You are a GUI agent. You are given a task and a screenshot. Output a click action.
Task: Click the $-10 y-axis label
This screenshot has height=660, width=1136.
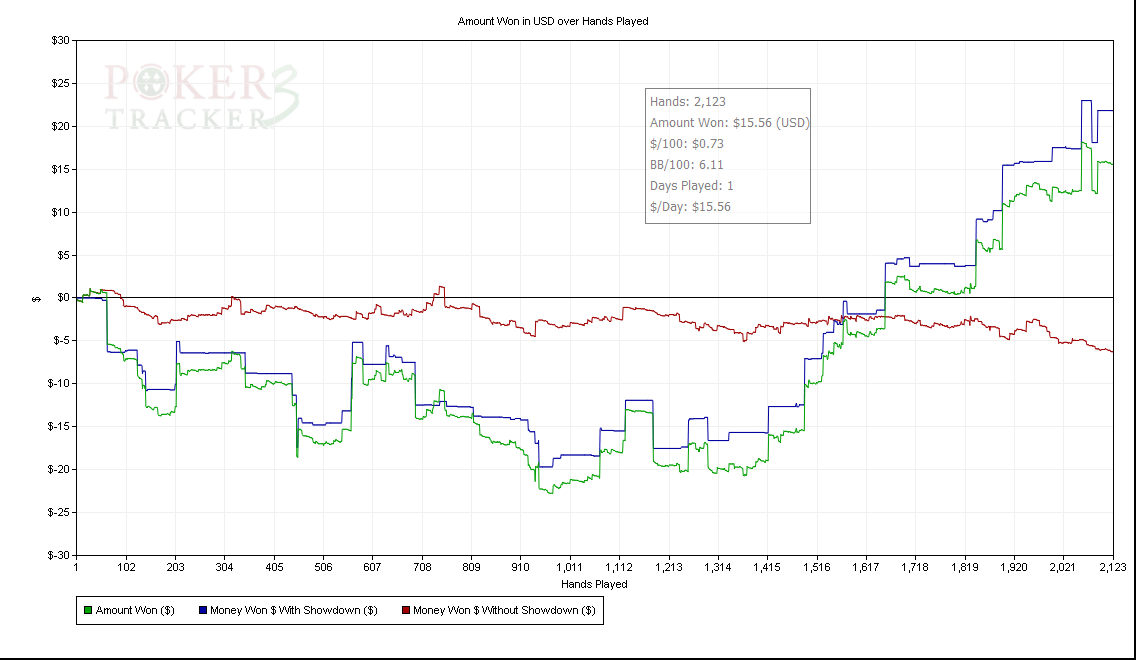click(x=59, y=383)
